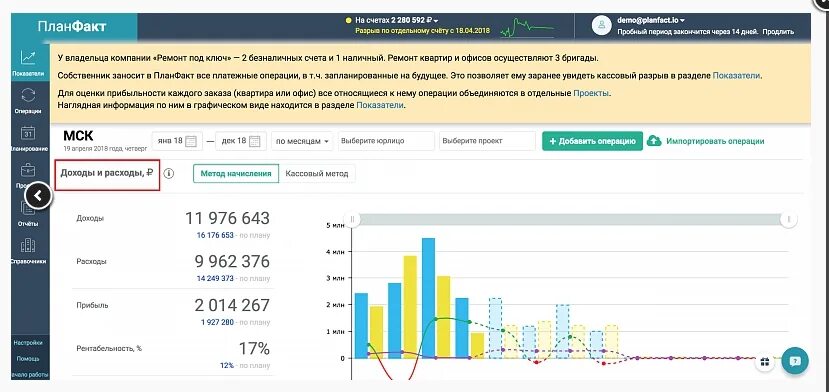Screen dimensions: 829x392
Task: Open the Показатели sidebar section
Action: click(29, 62)
